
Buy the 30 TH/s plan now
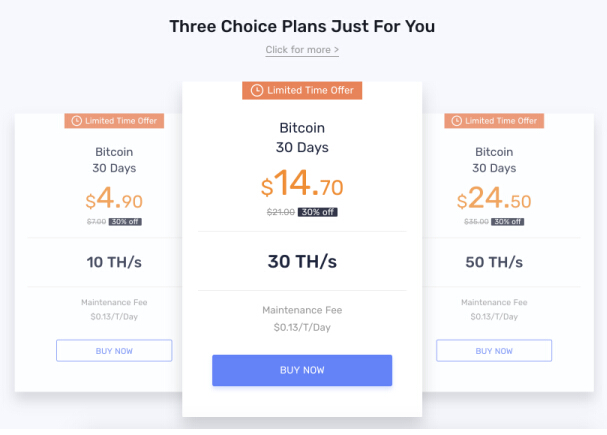click(x=302, y=370)
